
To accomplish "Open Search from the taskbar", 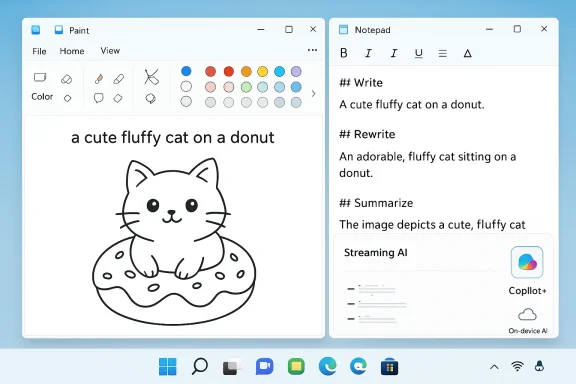I will click(x=199, y=366).
